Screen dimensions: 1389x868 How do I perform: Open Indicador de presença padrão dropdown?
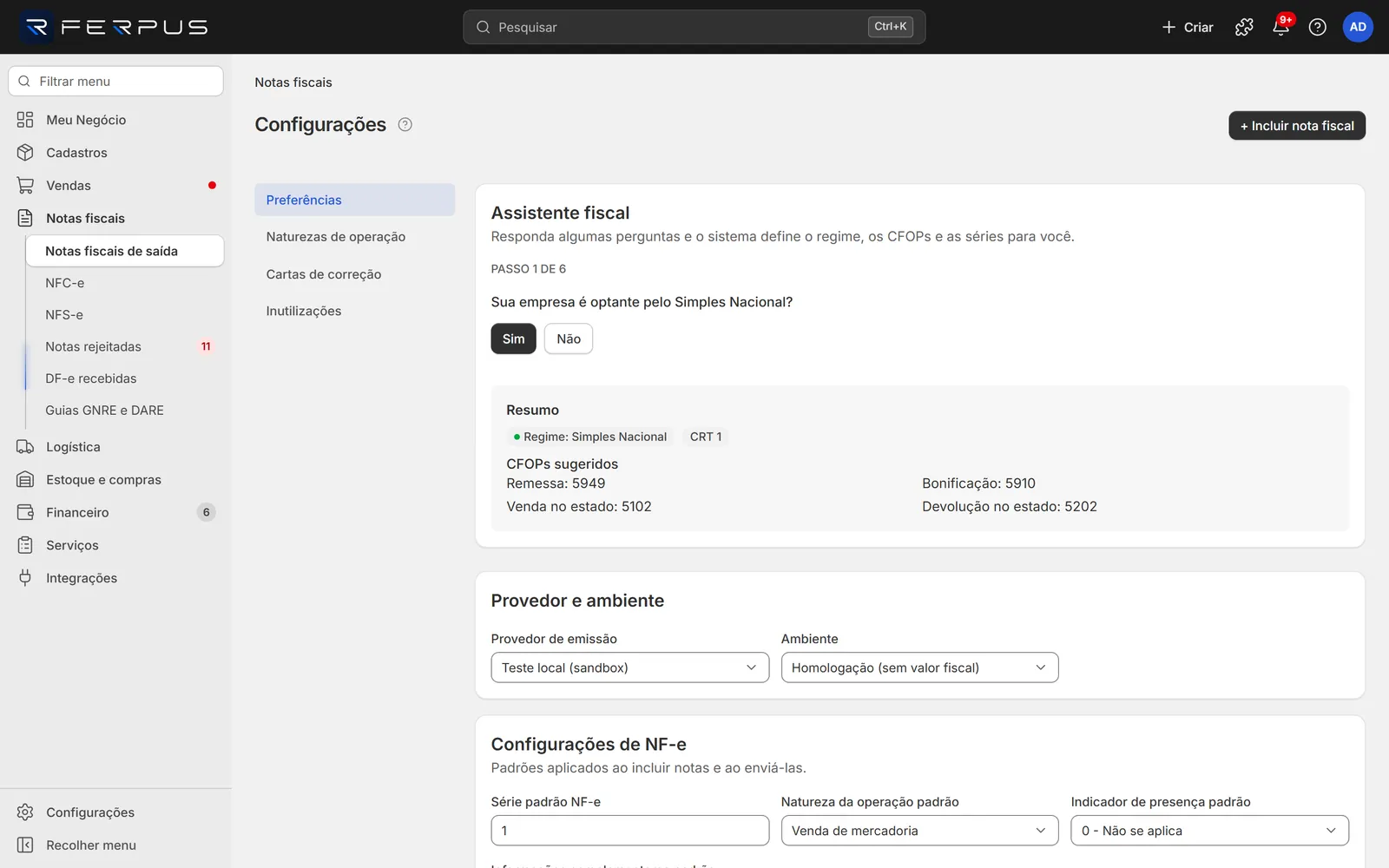1209,831
